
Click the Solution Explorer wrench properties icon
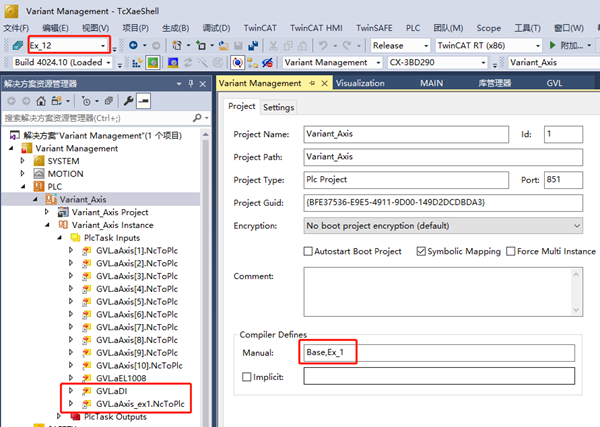(x=128, y=101)
